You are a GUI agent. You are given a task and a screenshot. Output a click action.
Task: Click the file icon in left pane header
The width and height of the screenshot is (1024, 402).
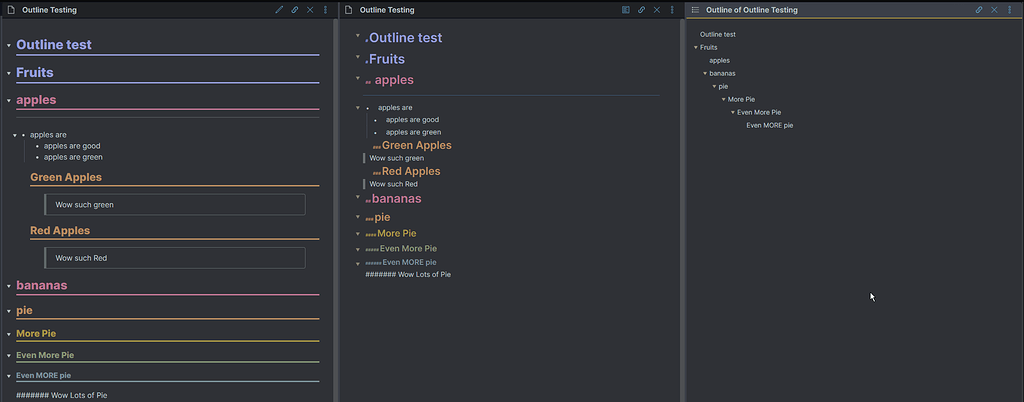pos(10,10)
